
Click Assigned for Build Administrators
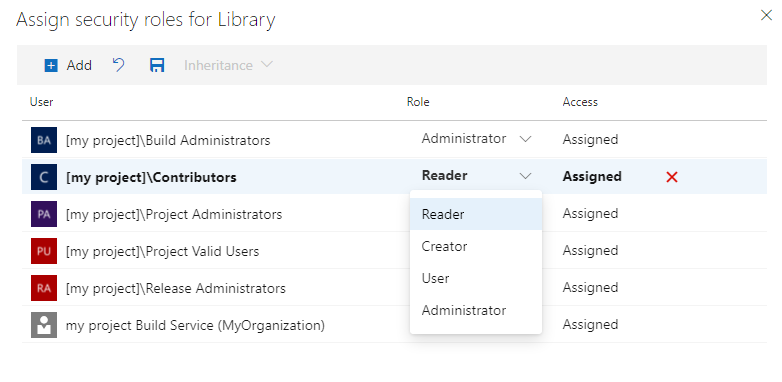pos(590,139)
